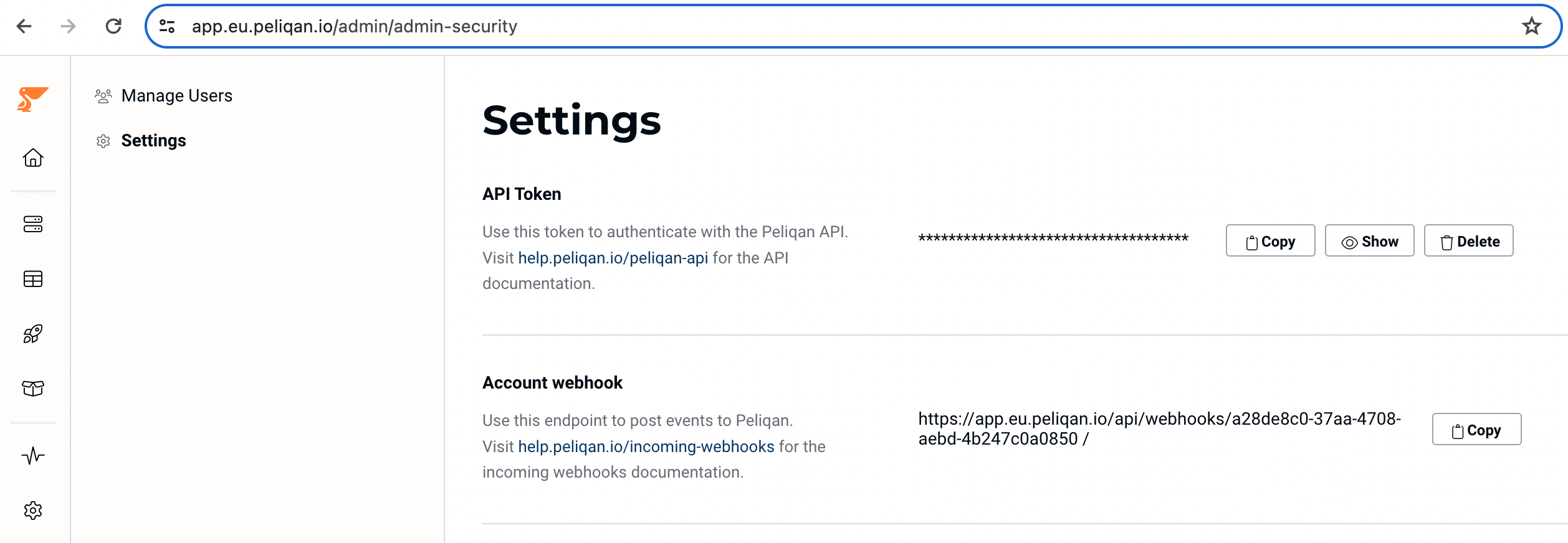Image resolution: width=1568 pixels, height=543 pixels.
Task: Click the Settings page title
Action: click(x=571, y=121)
